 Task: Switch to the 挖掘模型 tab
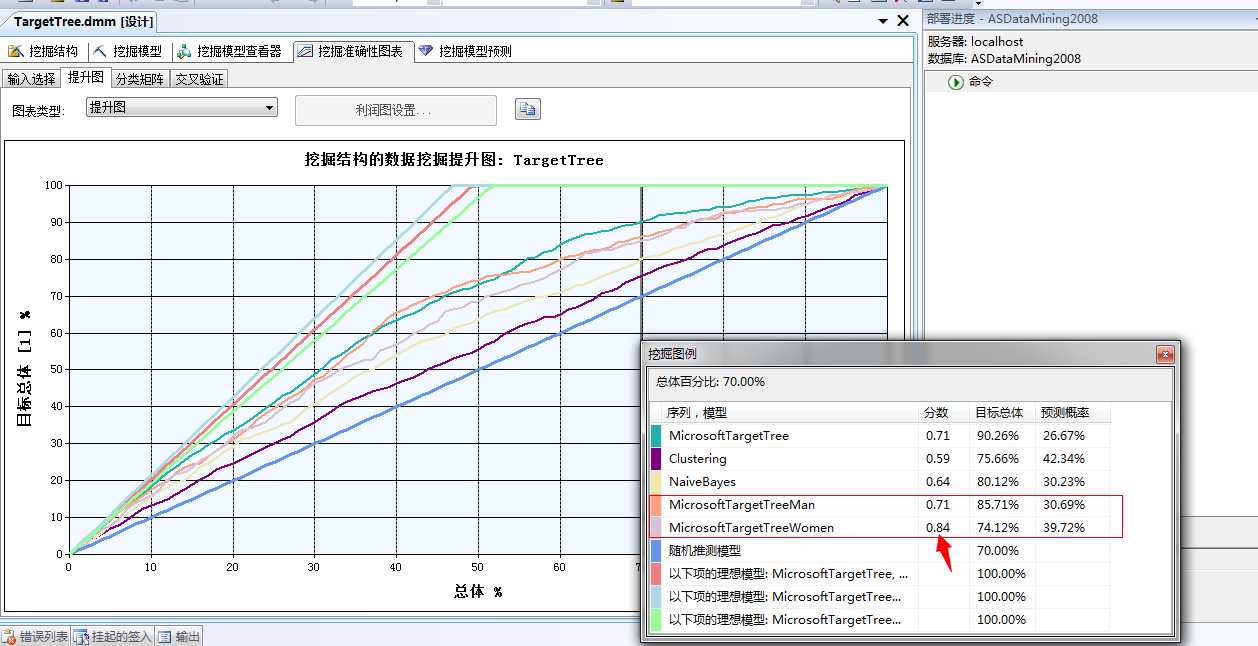pyautogui.click(x=128, y=51)
